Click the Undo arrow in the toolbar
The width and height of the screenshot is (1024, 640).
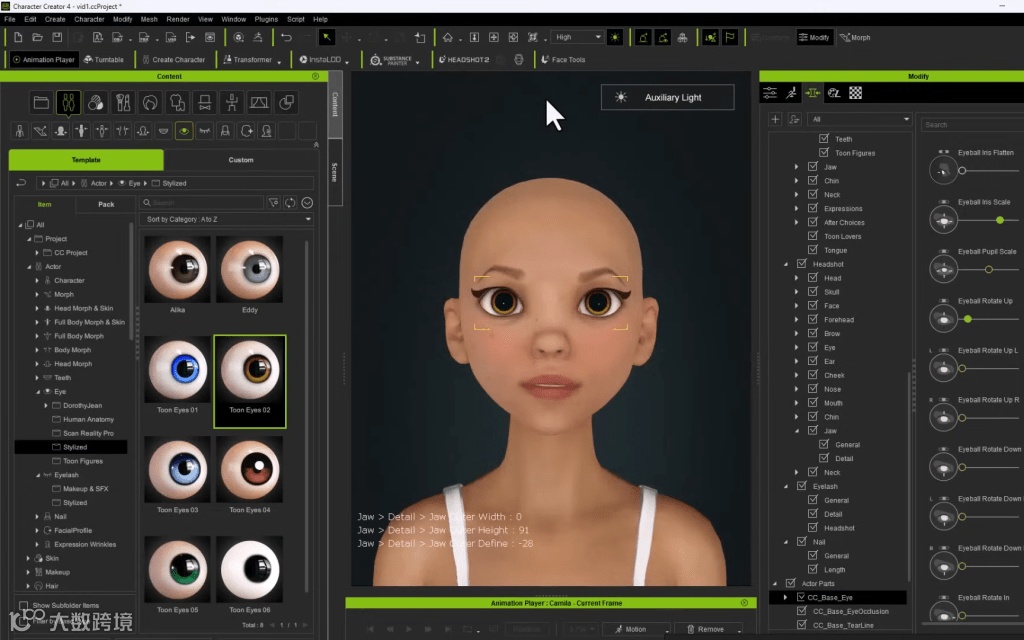[x=286, y=38]
